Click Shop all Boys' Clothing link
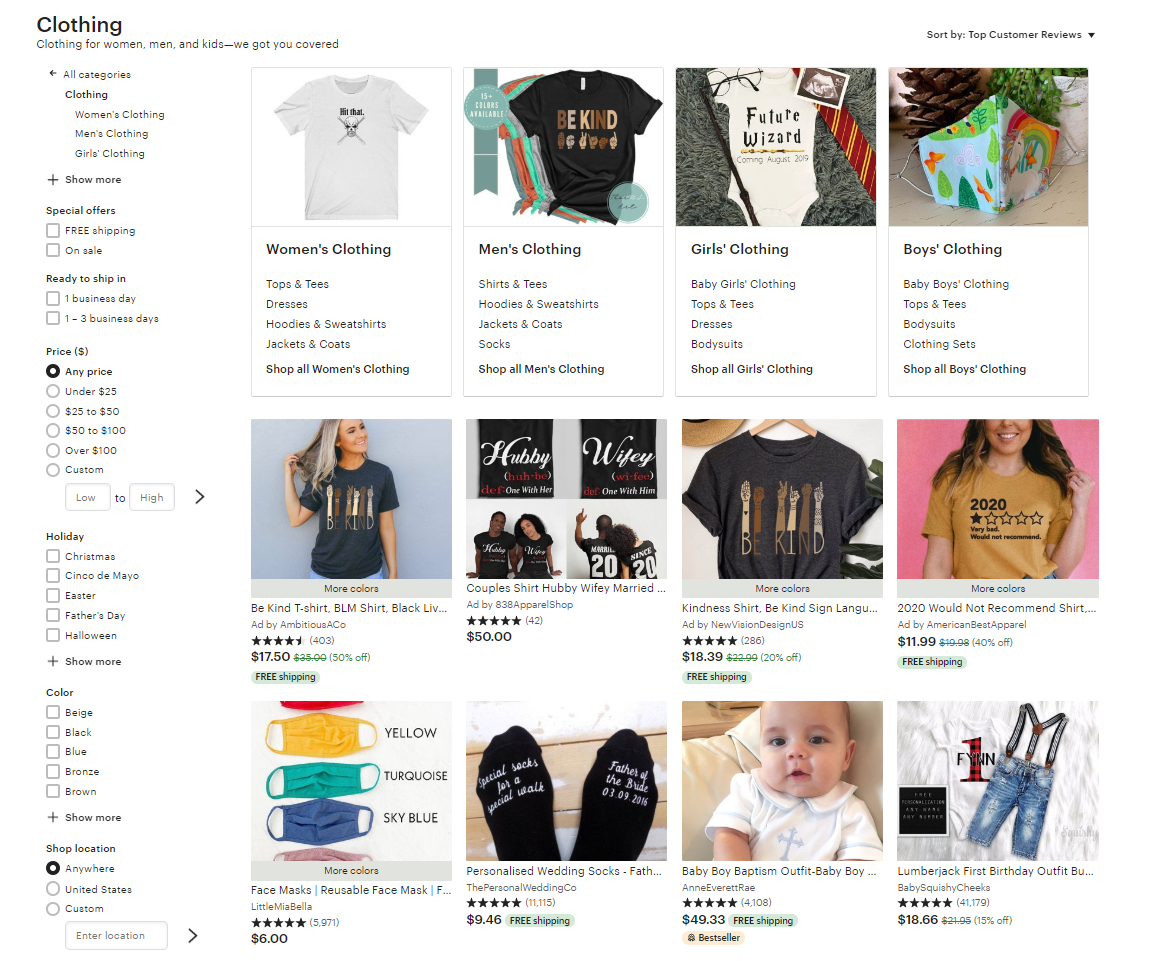This screenshot has width=1157, height=961. (964, 369)
